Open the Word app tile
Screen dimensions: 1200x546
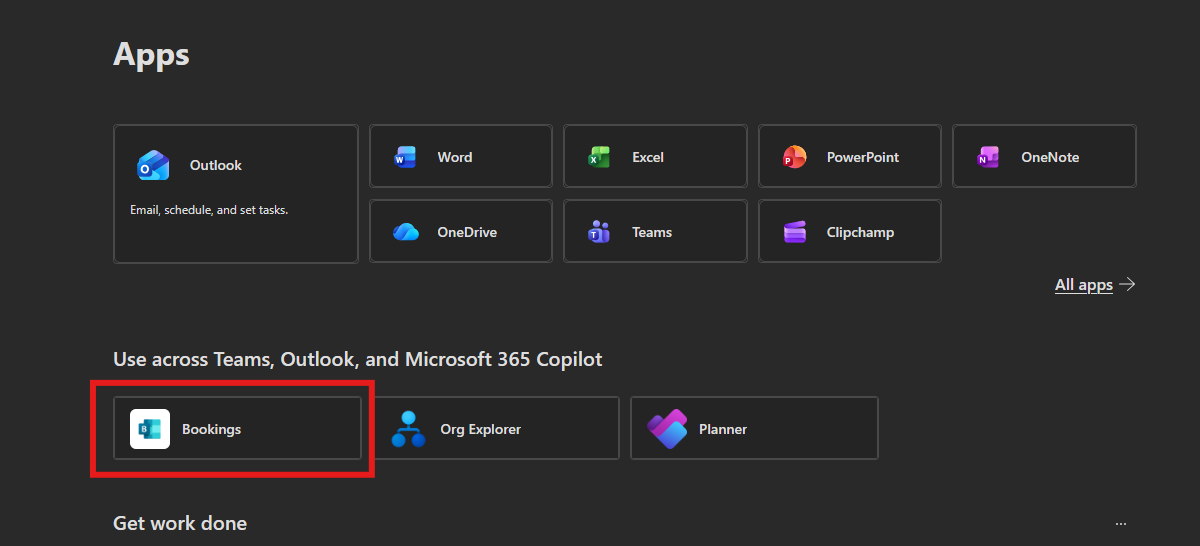(x=461, y=156)
